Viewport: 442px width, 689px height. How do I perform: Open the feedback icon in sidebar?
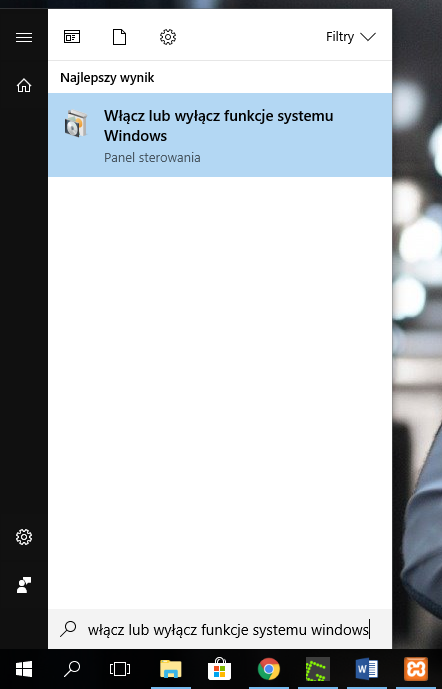pyautogui.click(x=24, y=585)
